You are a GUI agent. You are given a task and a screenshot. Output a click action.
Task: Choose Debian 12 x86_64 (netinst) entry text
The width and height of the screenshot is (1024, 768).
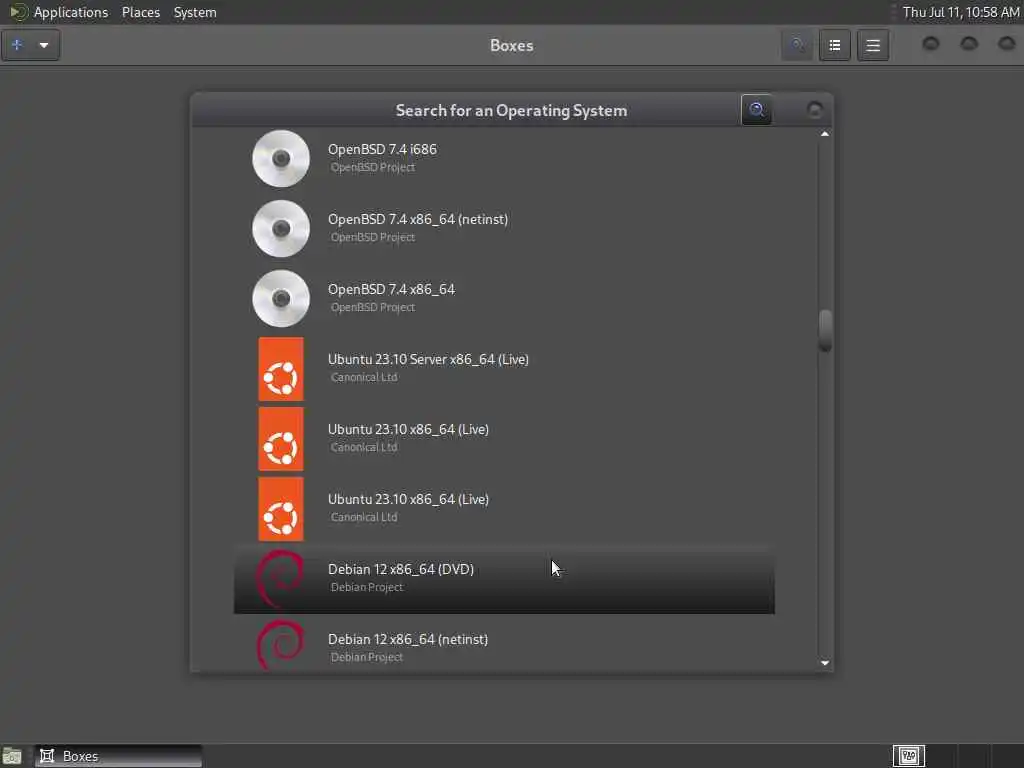(408, 639)
